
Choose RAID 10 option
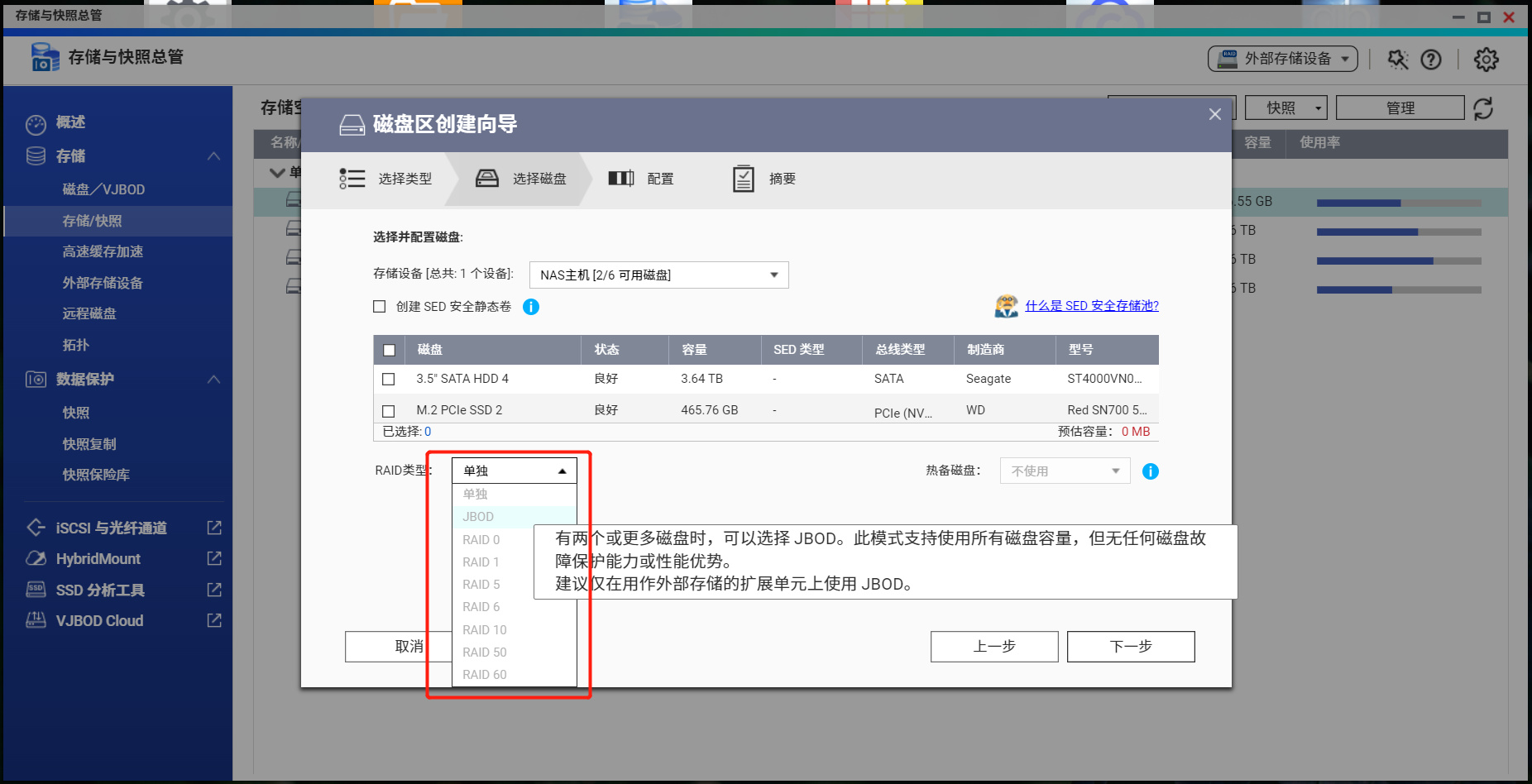pos(515,630)
